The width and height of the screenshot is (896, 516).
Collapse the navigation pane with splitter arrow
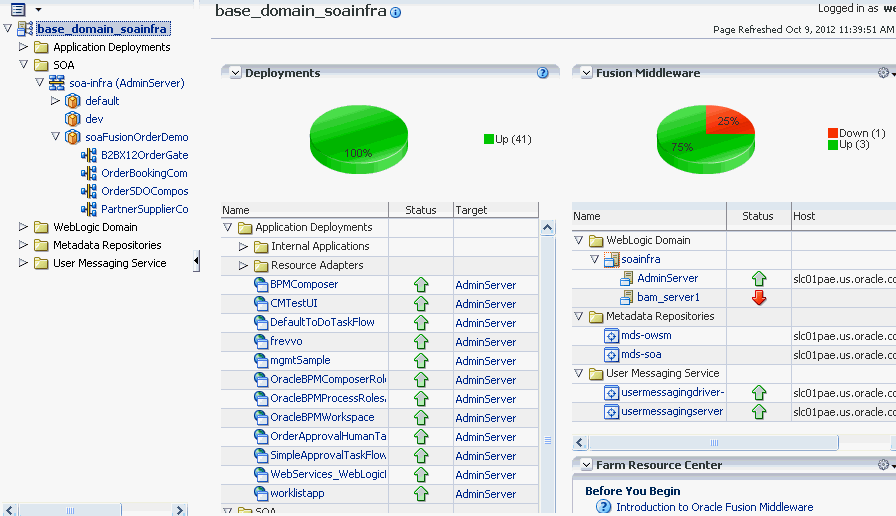pyautogui.click(x=196, y=261)
